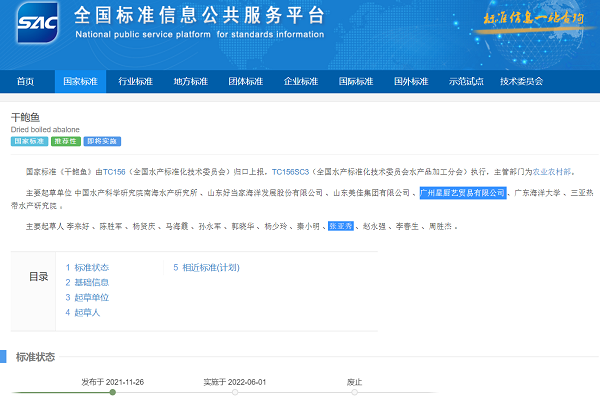Click the 即将实施 status tag
Image resolution: width=600 pixels, height=401 pixels.
(102, 142)
